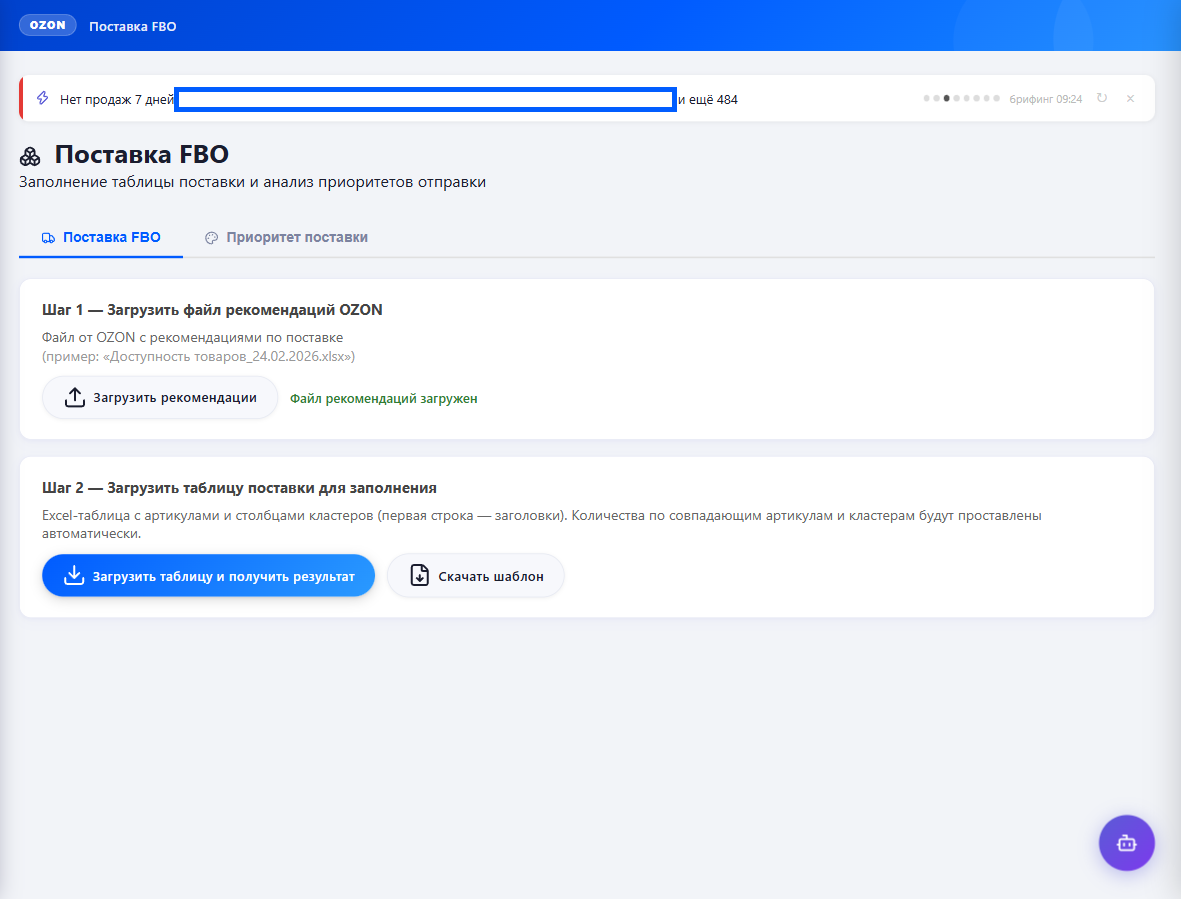Click the lightning bolt alert icon
Viewport: 1181px width, 900px height.
pos(43,99)
